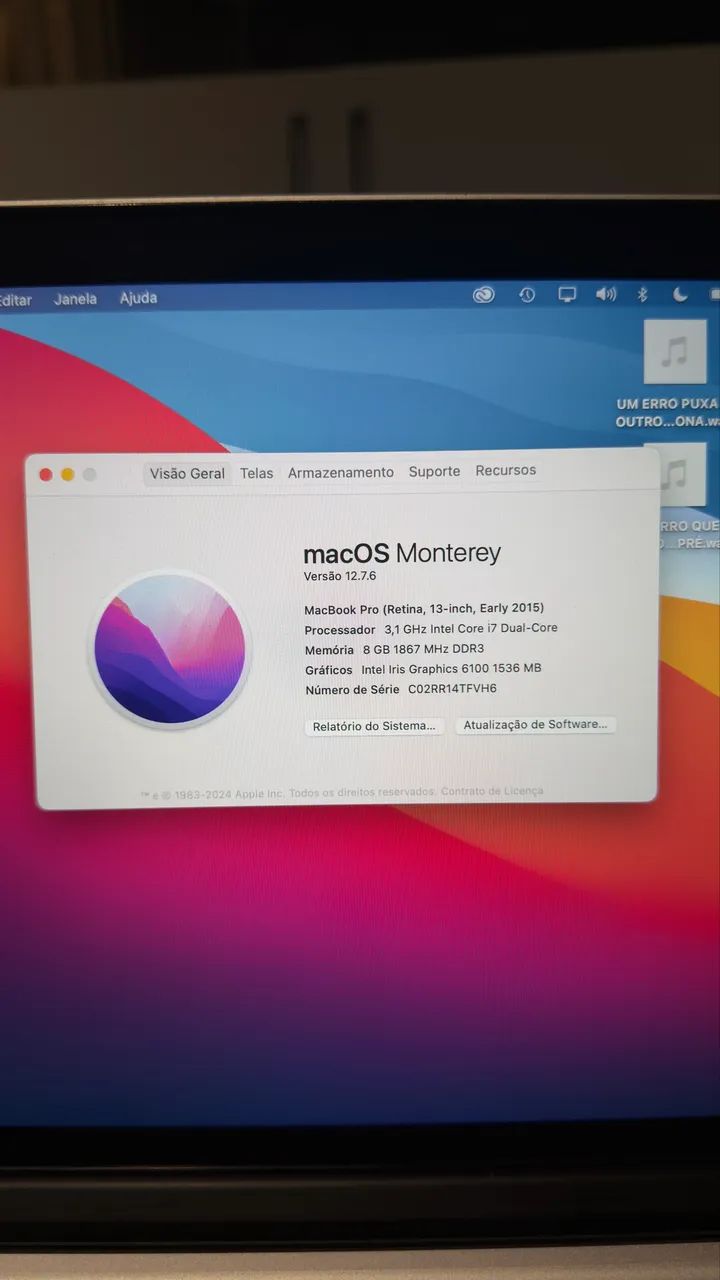This screenshot has width=720, height=1280.
Task: Toggle the Do Not Disturb moon icon
Action: (x=680, y=293)
